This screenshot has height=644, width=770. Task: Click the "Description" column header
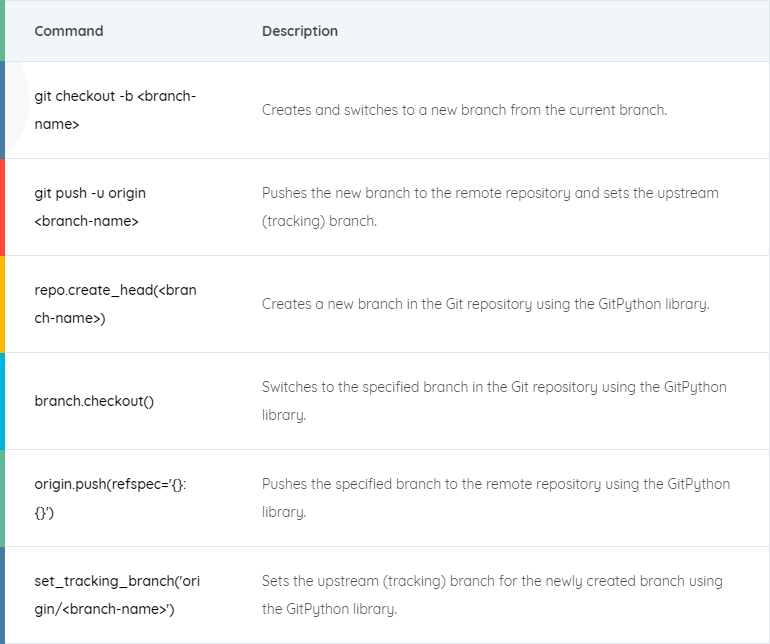click(x=300, y=31)
